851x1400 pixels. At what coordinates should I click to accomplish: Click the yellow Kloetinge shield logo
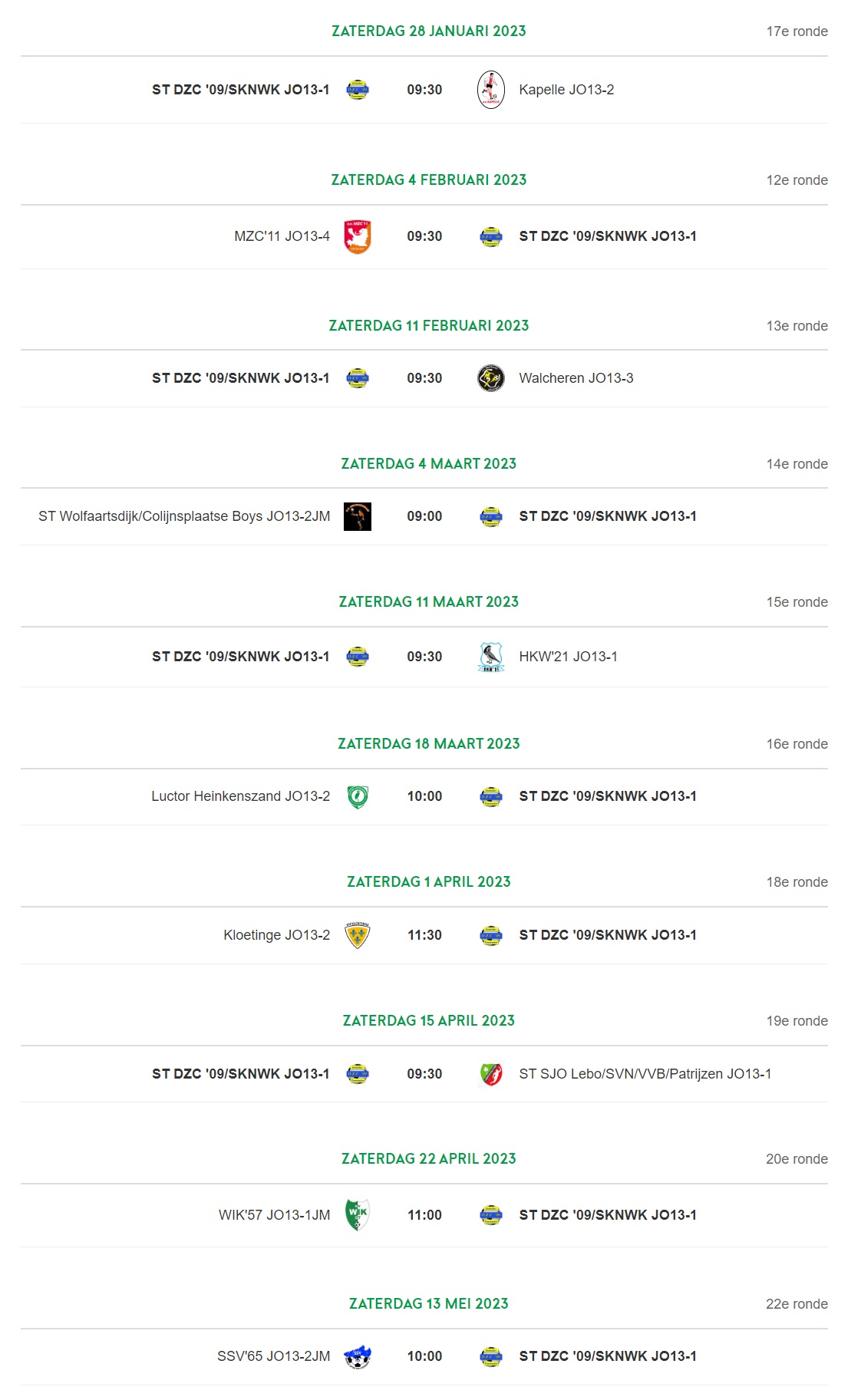click(x=358, y=935)
